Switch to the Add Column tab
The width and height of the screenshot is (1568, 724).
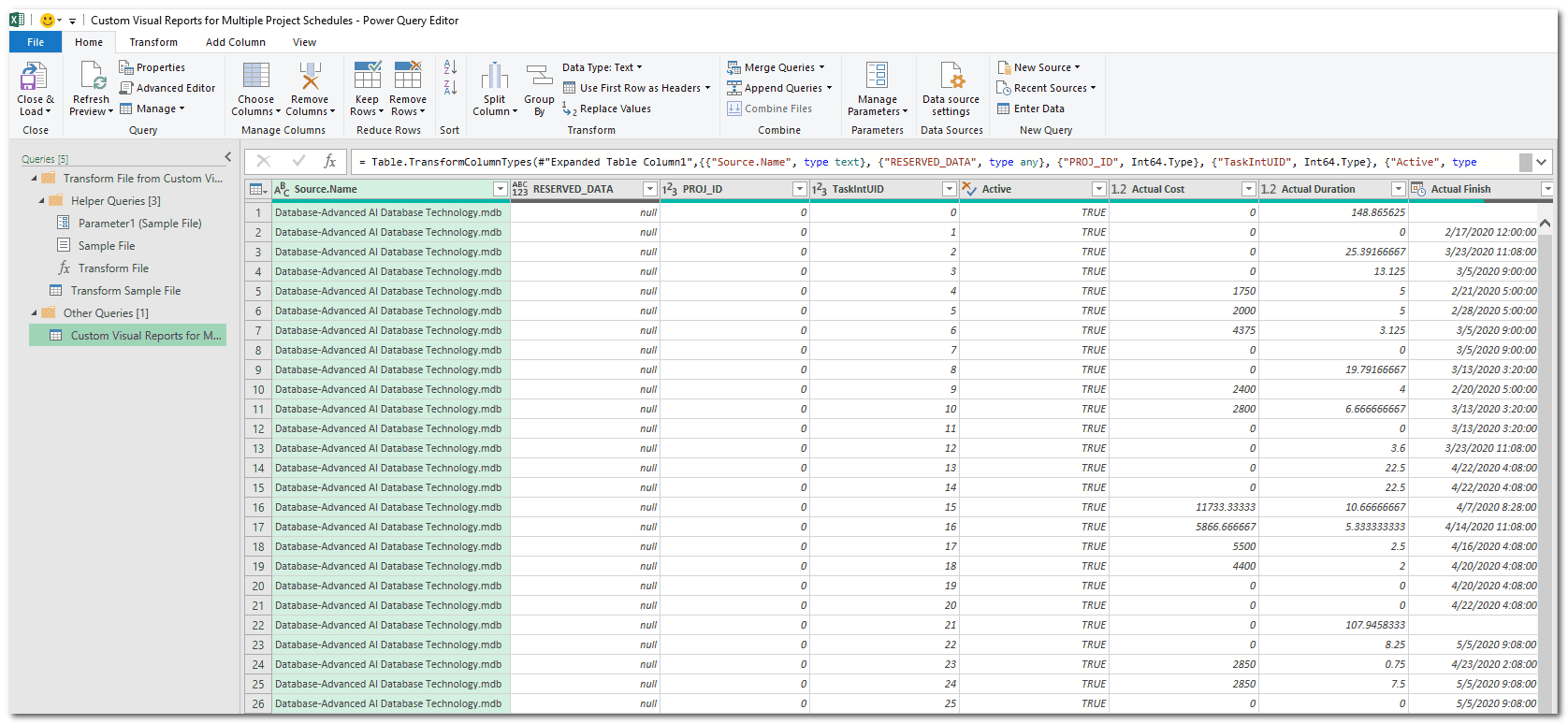(x=236, y=42)
